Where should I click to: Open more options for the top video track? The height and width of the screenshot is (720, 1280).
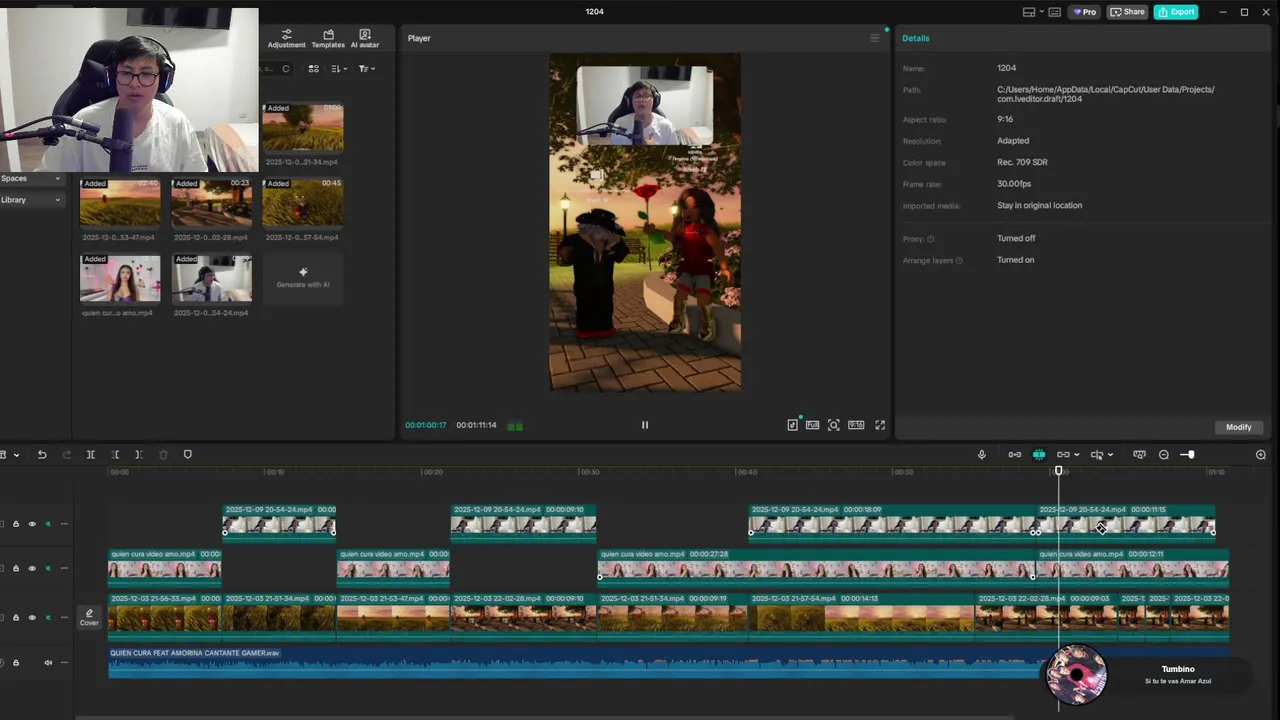coord(64,524)
